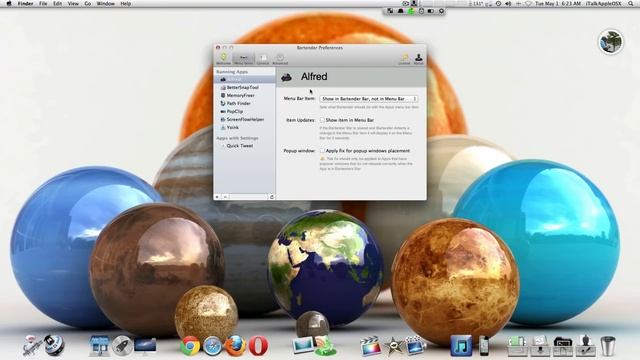The height and width of the screenshot is (360, 640).
Task: Click the Time Machine clock icon in the menu bar
Action: click(x=498, y=3)
